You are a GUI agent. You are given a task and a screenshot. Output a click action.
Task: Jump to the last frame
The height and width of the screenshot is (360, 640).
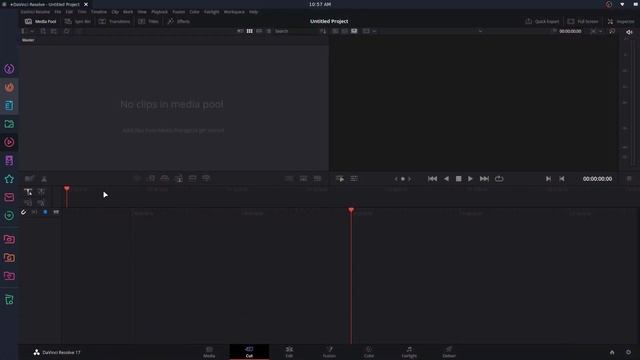click(484, 179)
